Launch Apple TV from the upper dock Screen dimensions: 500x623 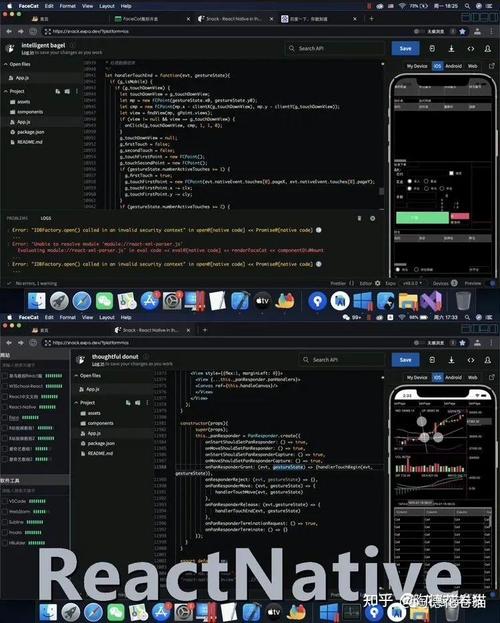click(262, 301)
